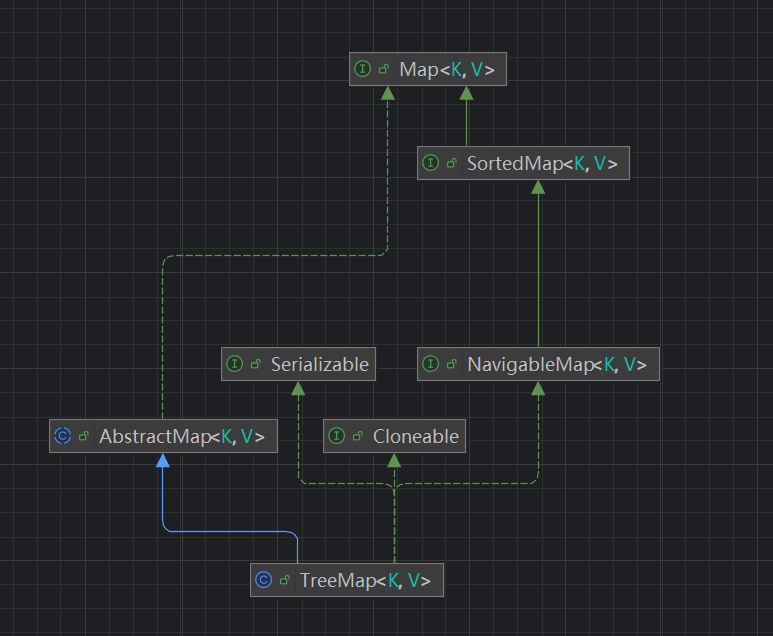Screen dimensions: 773x636
Task: Click the visibility lock icon on Serializable
Action: (256, 365)
